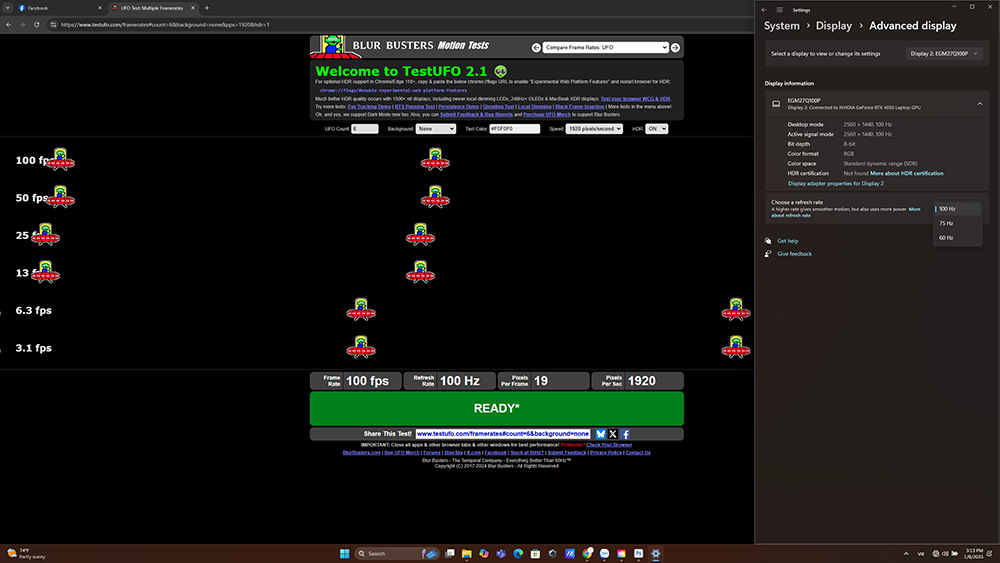Open the weather widget on taskbar
1000x563 pixels.
pyautogui.click(x=26, y=553)
